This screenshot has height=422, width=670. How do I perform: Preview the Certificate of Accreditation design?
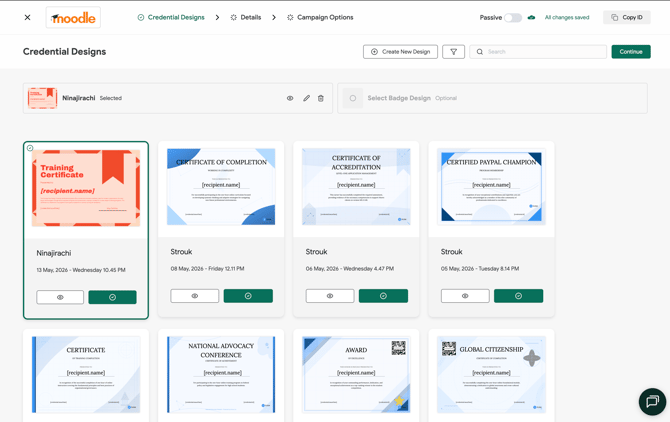click(x=330, y=296)
